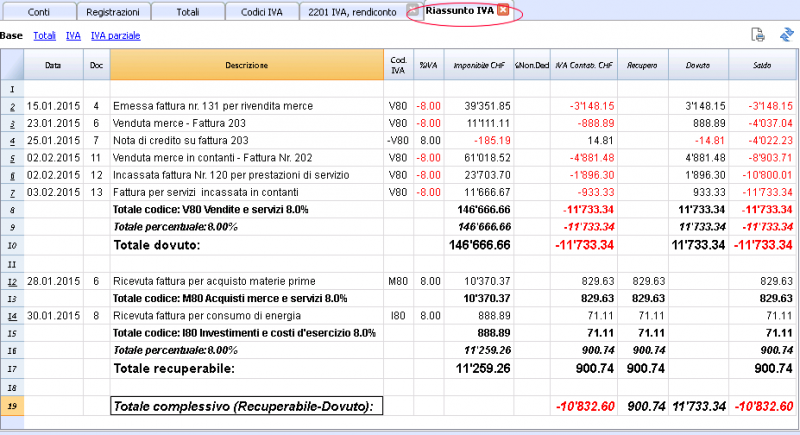Select row number 7 link
Screen dimensions: 800x435
12,193
